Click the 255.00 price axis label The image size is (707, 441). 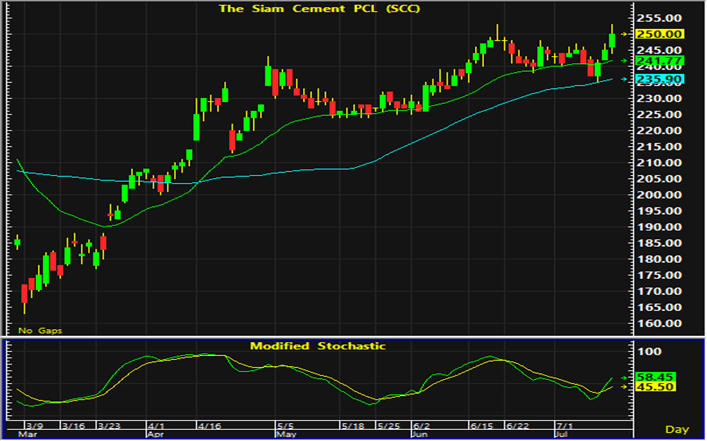click(x=659, y=18)
